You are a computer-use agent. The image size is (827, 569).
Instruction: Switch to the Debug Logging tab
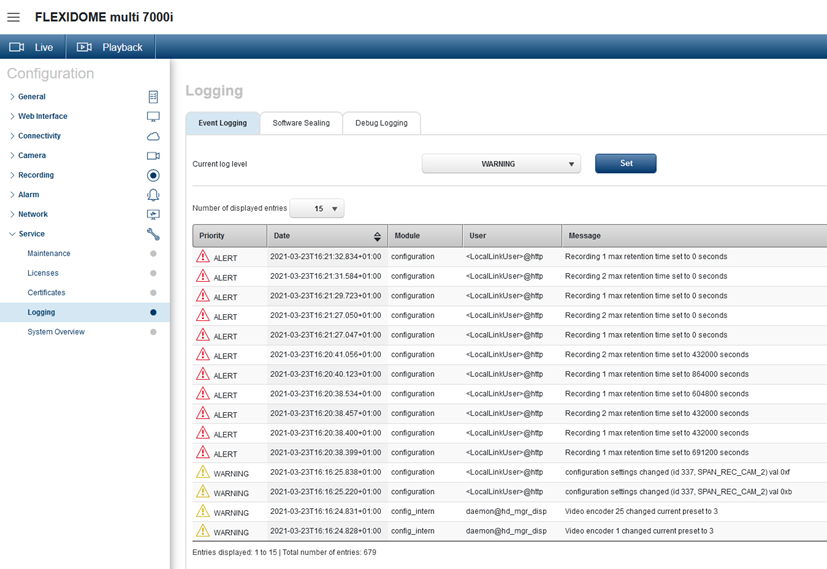click(381, 123)
